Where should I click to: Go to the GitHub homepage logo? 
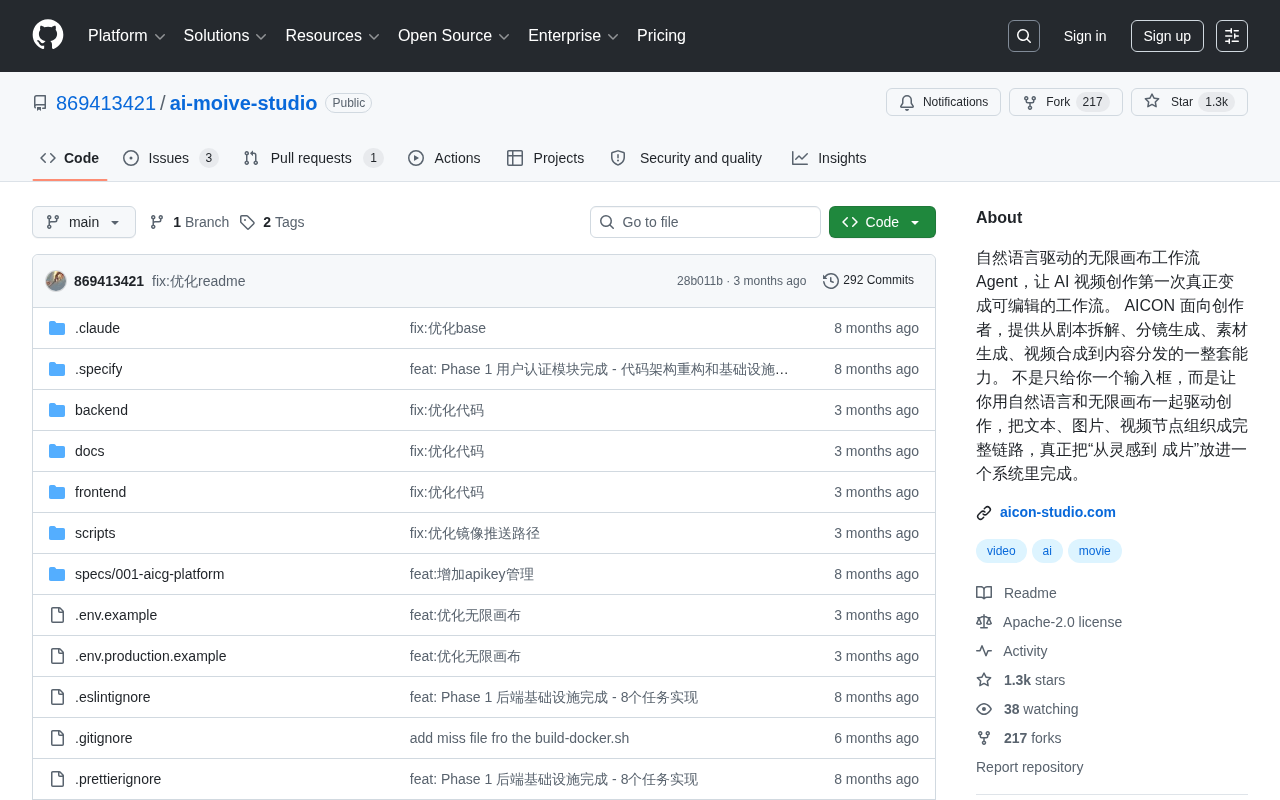[48, 35]
